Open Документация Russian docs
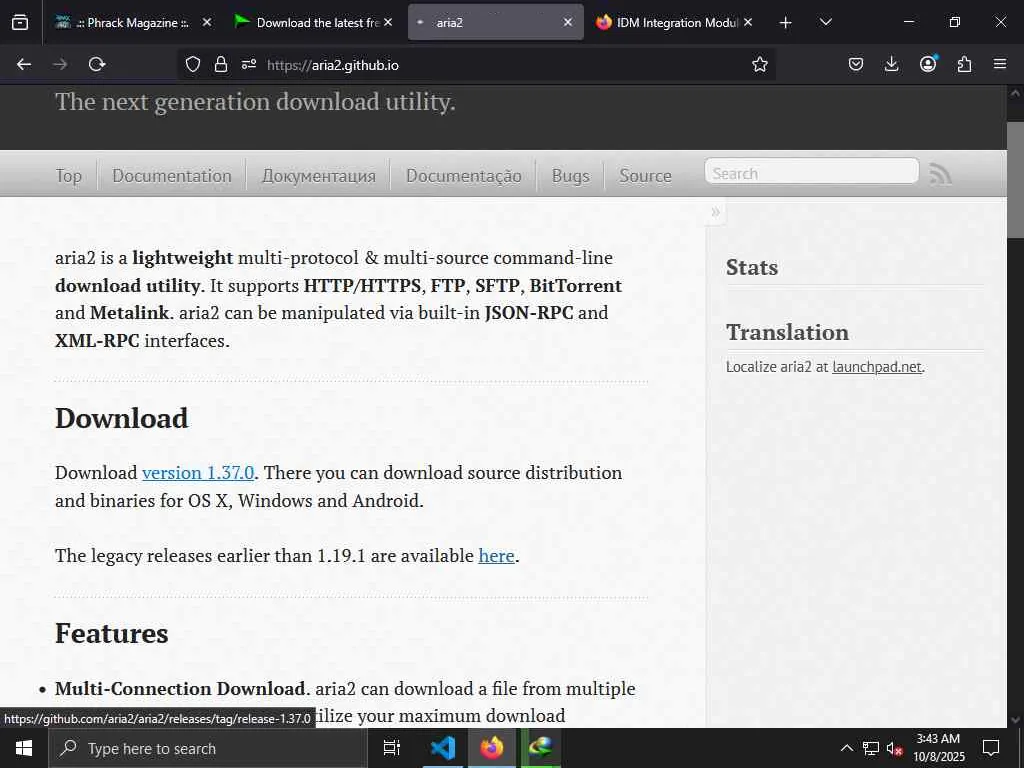Image resolution: width=1024 pixels, height=768 pixels. [x=319, y=176]
